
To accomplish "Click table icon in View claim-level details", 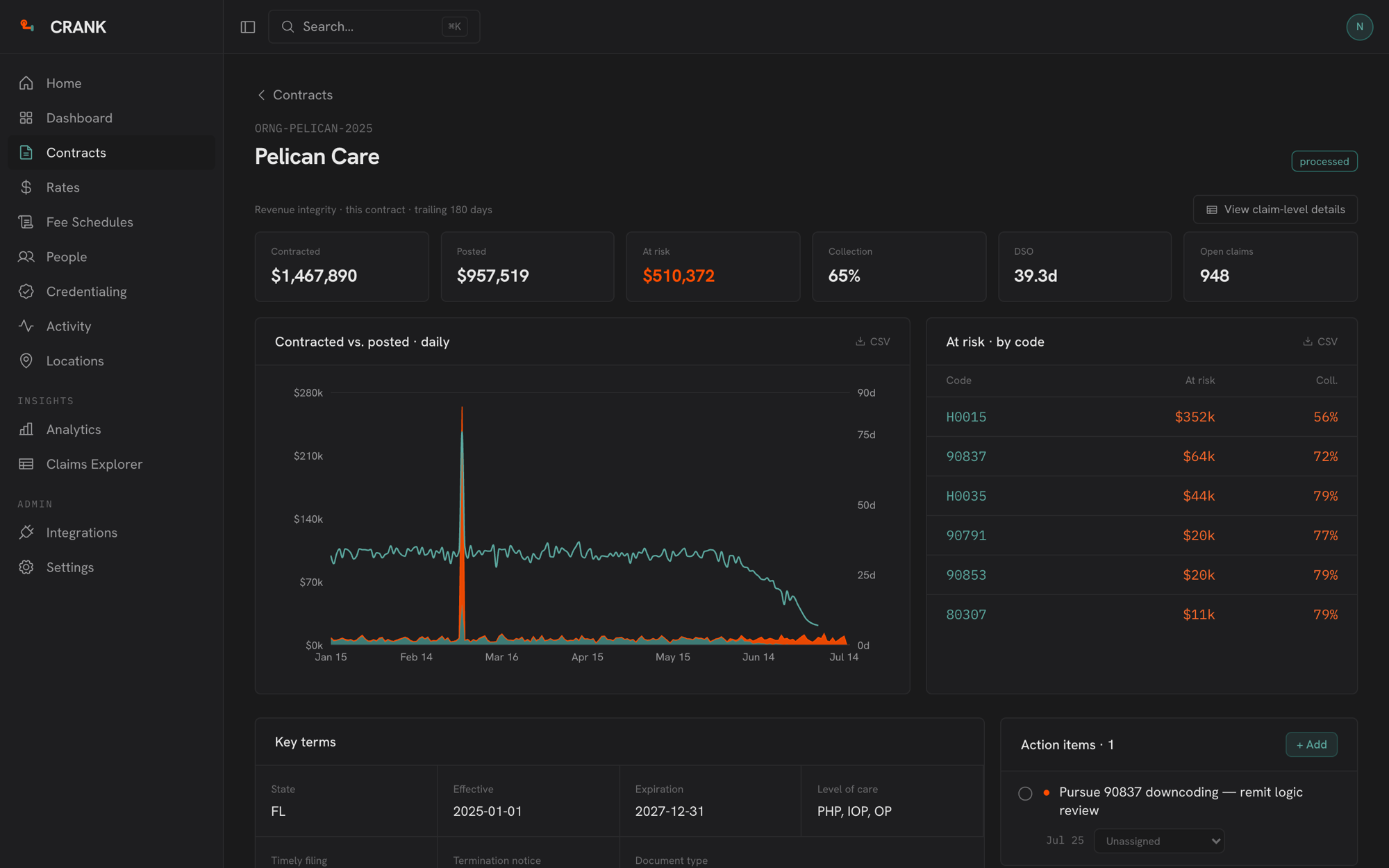I will click(x=1212, y=210).
